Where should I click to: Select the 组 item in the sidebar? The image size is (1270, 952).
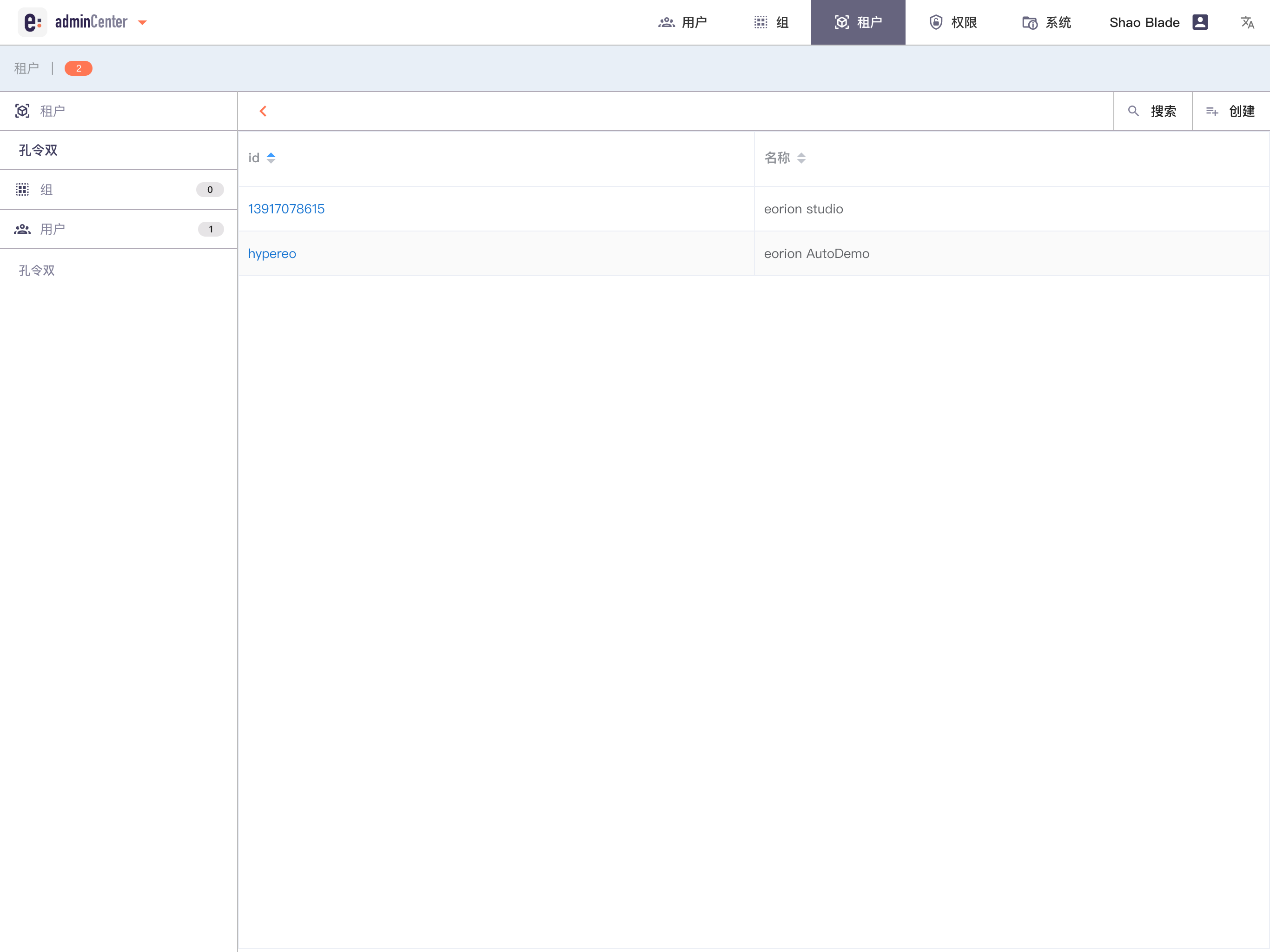click(x=118, y=190)
